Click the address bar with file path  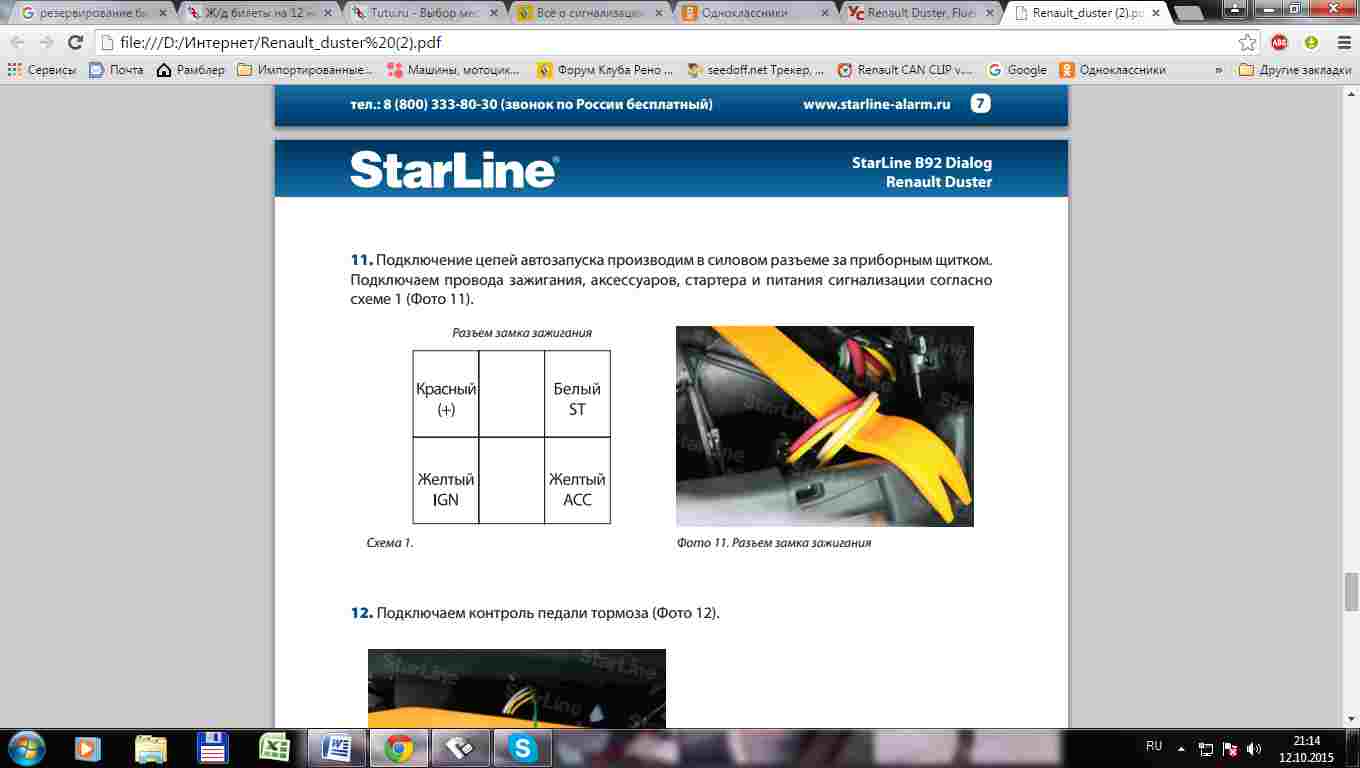660,43
